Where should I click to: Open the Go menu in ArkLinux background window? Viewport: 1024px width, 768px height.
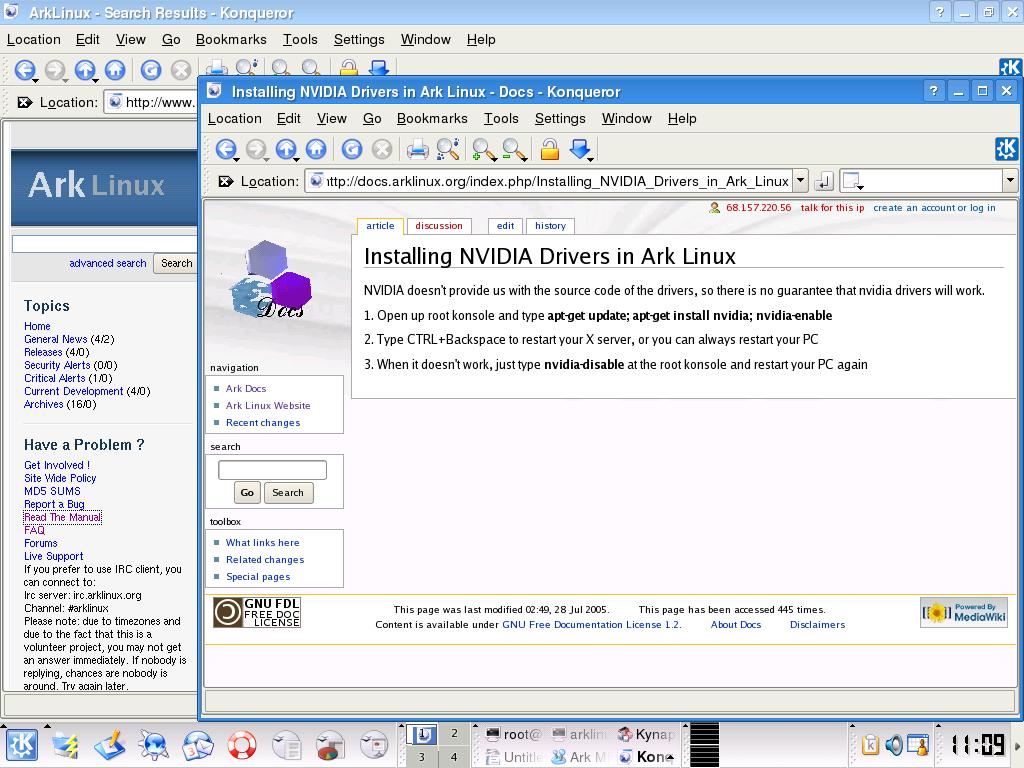click(171, 40)
